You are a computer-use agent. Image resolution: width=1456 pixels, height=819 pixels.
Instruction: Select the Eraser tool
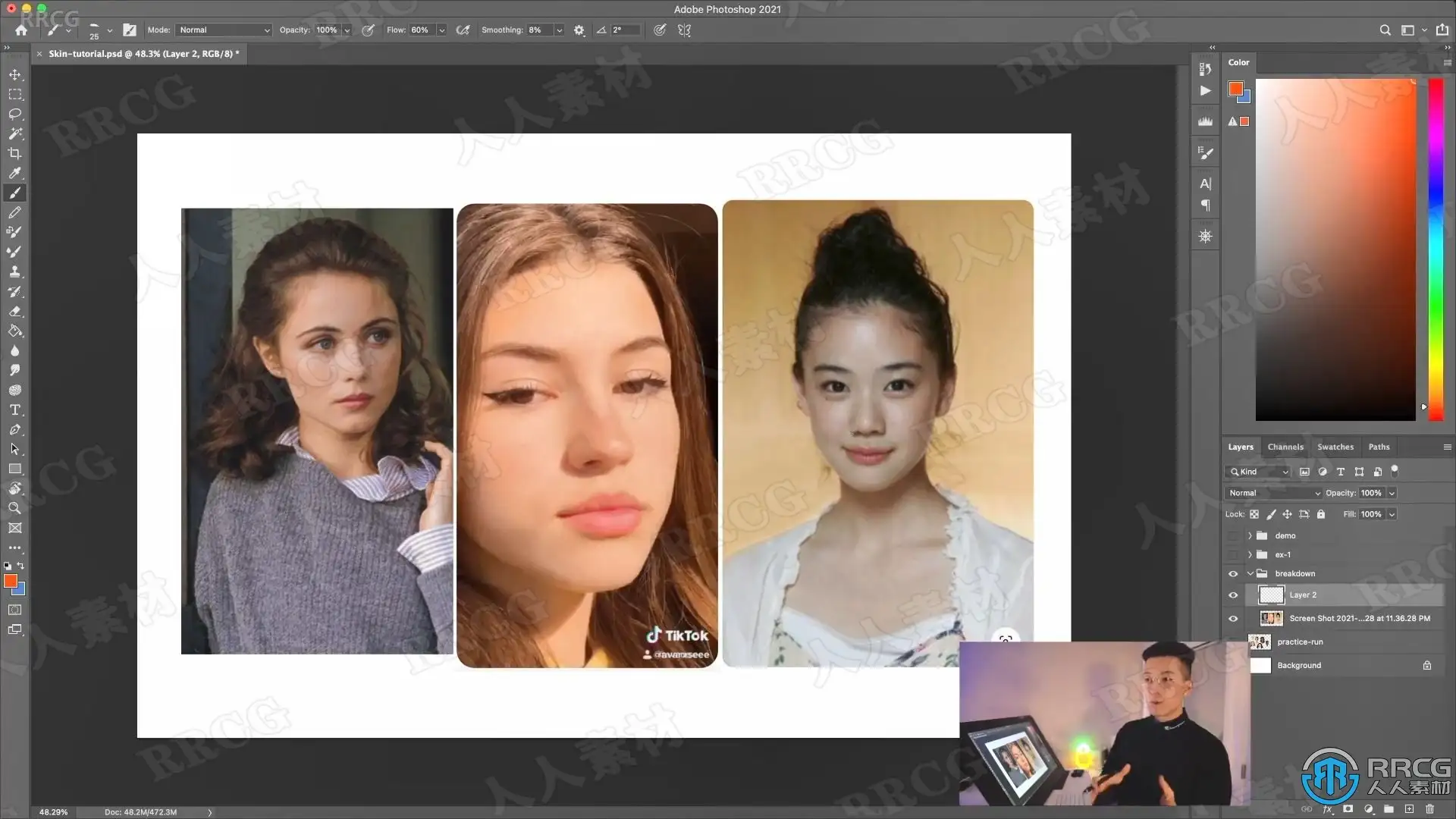click(15, 311)
